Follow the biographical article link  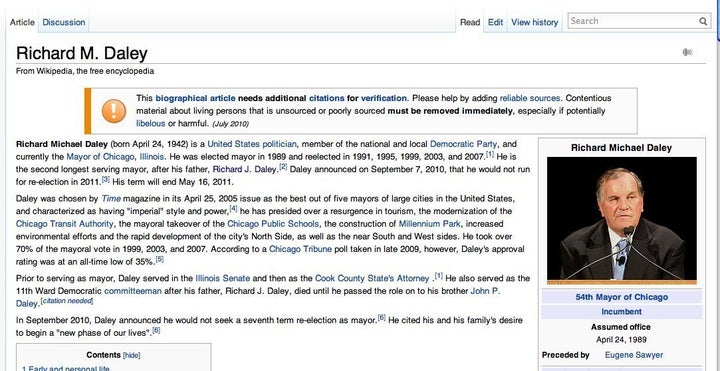(x=196, y=98)
